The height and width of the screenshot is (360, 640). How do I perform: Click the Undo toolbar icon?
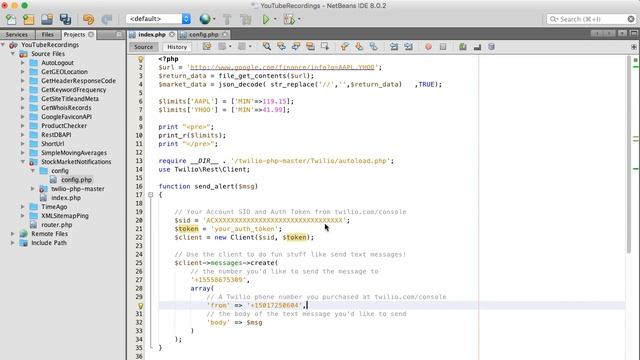pyautogui.click(x=89, y=19)
